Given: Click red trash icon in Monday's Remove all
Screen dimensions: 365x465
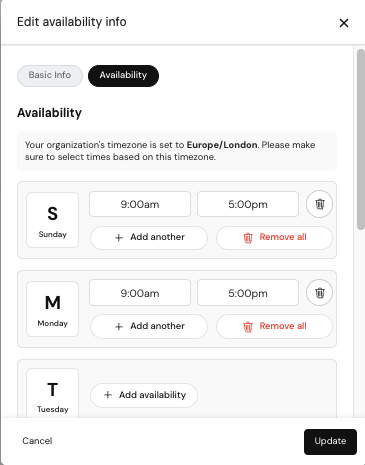Looking at the screenshot, I should (x=248, y=327).
